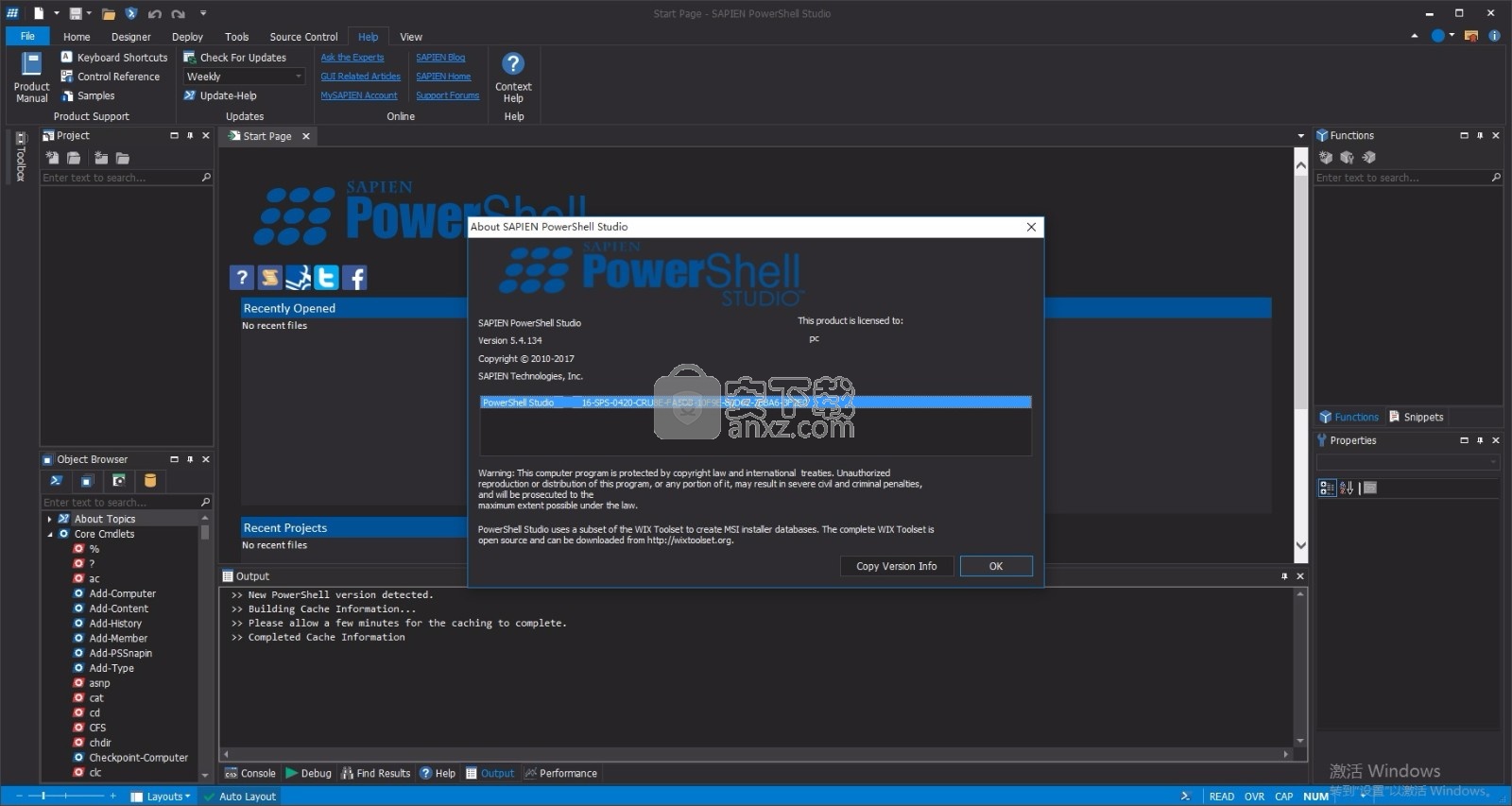
Task: Switch to the View ribbon tab
Action: tap(411, 37)
